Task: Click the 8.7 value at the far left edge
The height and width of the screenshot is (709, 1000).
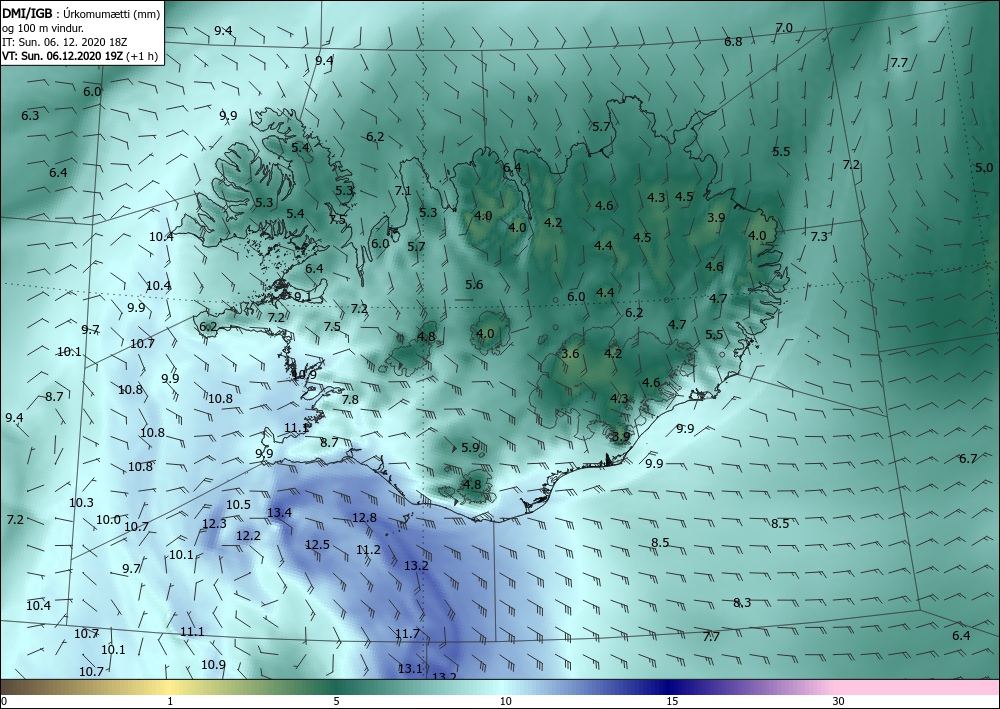Action: point(54,397)
